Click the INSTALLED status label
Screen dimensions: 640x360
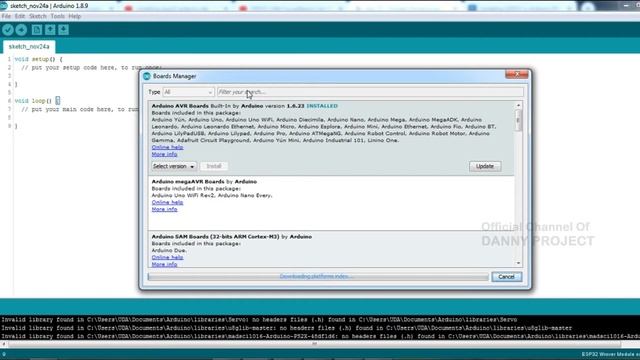[322, 106]
